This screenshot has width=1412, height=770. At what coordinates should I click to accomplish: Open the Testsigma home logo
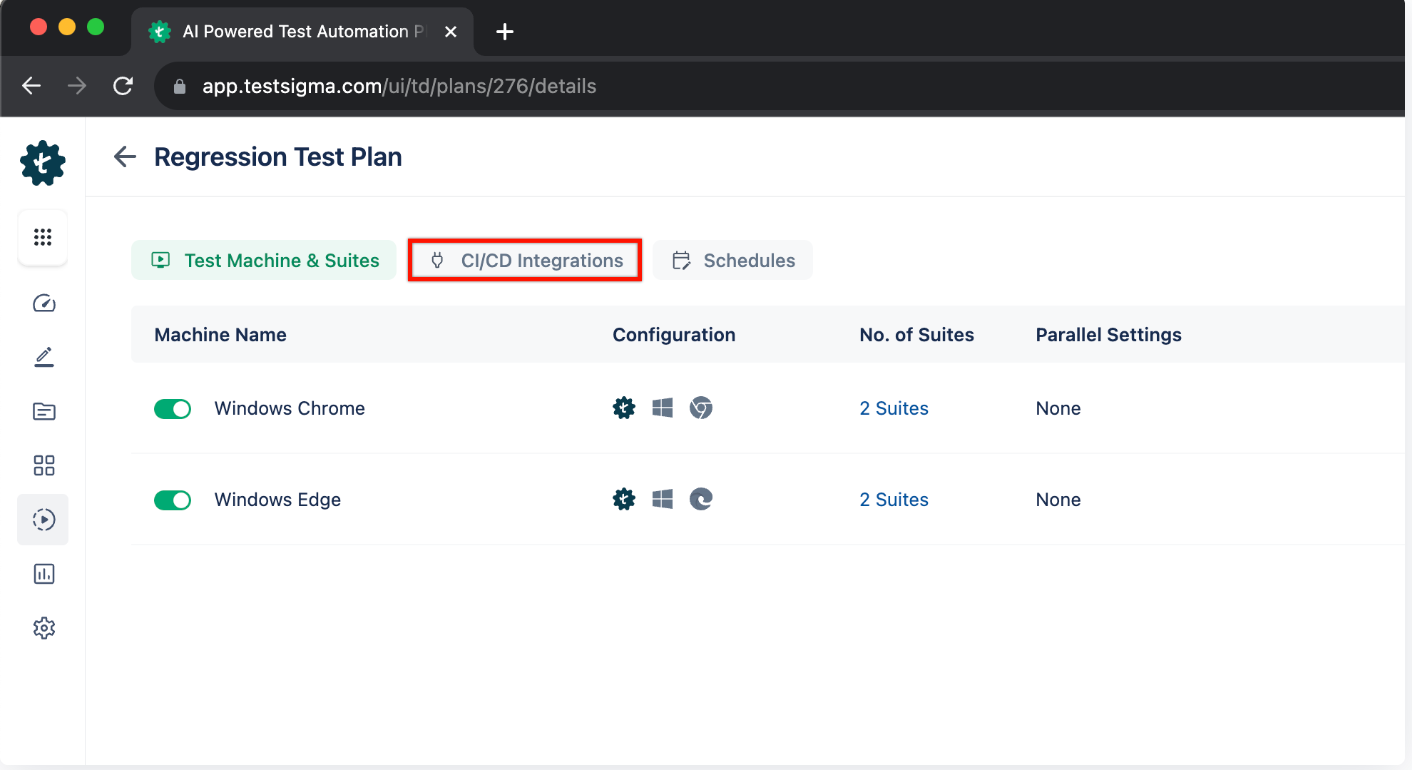[x=42, y=163]
